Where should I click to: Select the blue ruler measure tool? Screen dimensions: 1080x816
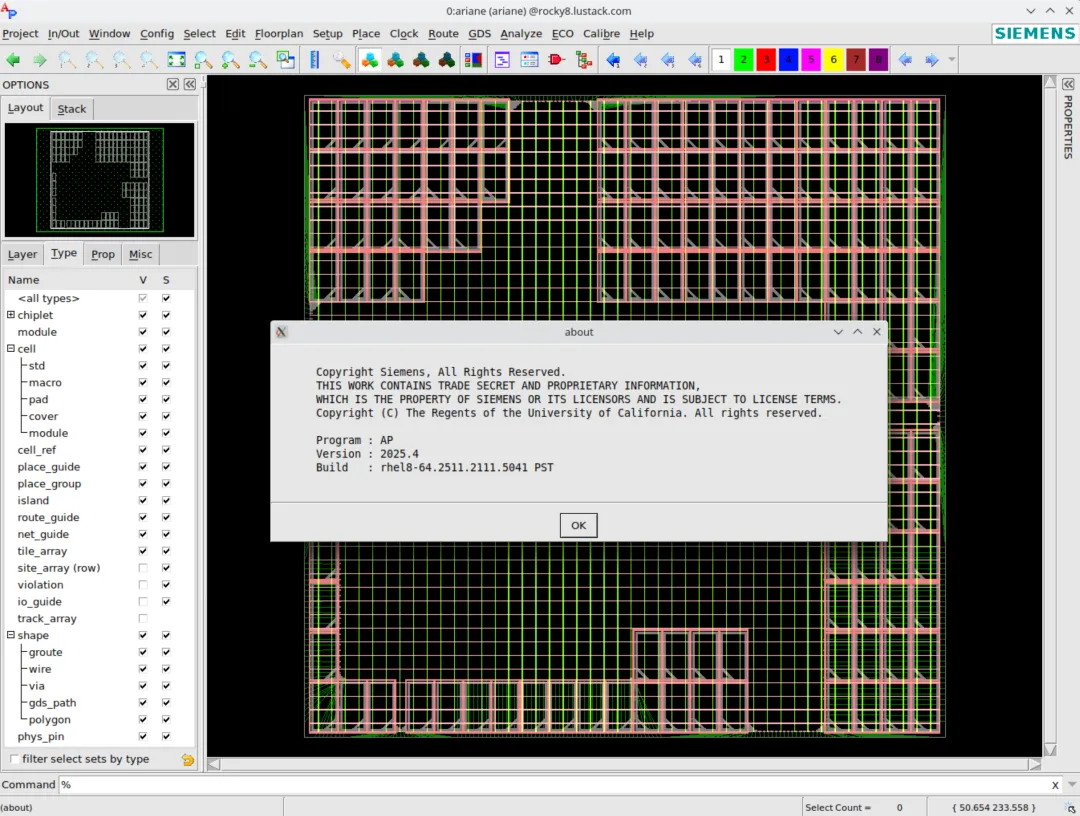pos(315,60)
